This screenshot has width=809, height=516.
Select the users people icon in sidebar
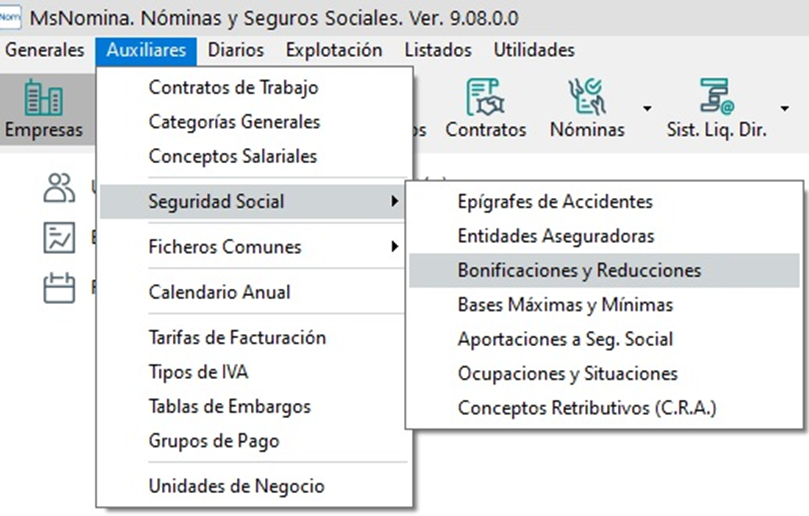click(x=59, y=187)
